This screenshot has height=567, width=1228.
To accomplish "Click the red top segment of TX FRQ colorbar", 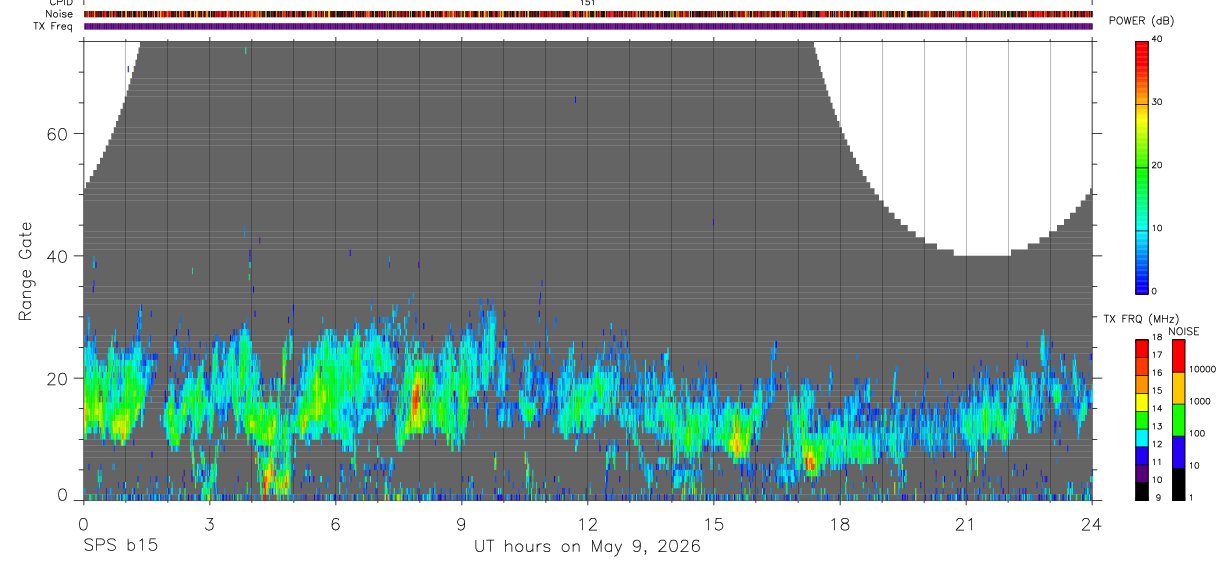I will pos(1142,346).
